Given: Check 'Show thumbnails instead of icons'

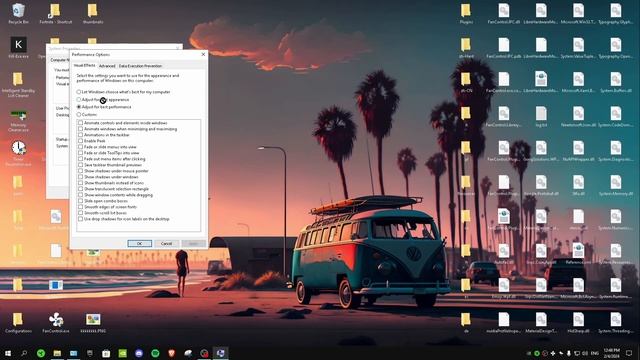Looking at the screenshot, I should tap(80, 183).
